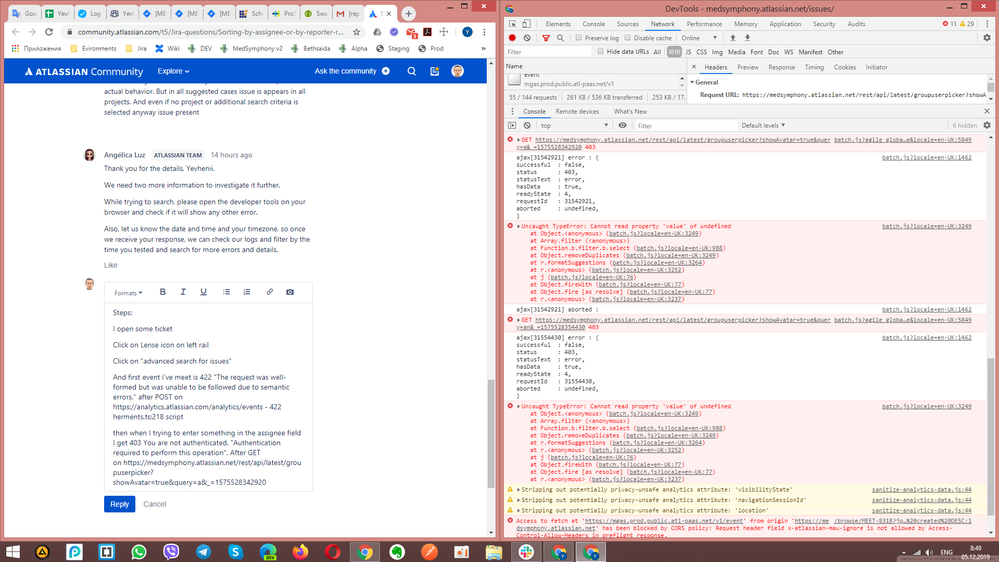The image size is (999, 562).
Task: Open the Response tab of the request
Action: click(781, 67)
